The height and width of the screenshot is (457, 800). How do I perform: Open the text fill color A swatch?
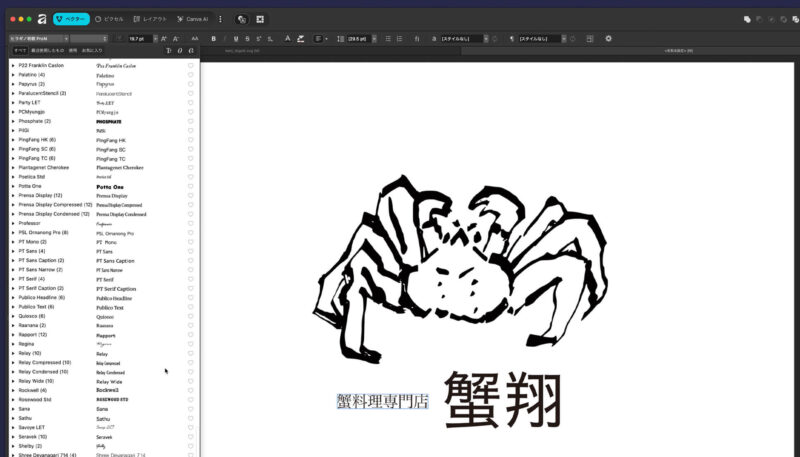pyautogui.click(x=288, y=39)
